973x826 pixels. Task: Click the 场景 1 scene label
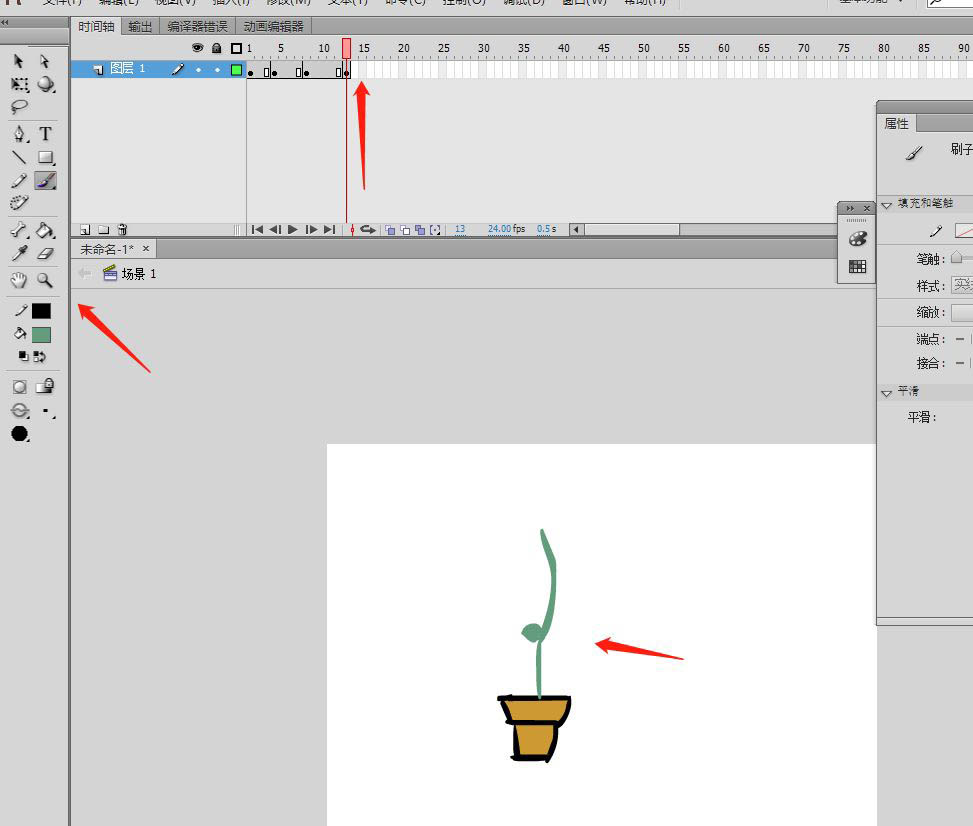(x=138, y=274)
